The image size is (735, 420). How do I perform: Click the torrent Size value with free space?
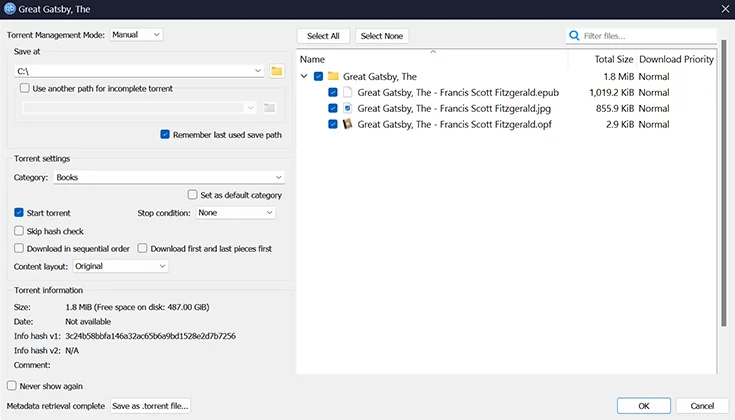[137, 307]
